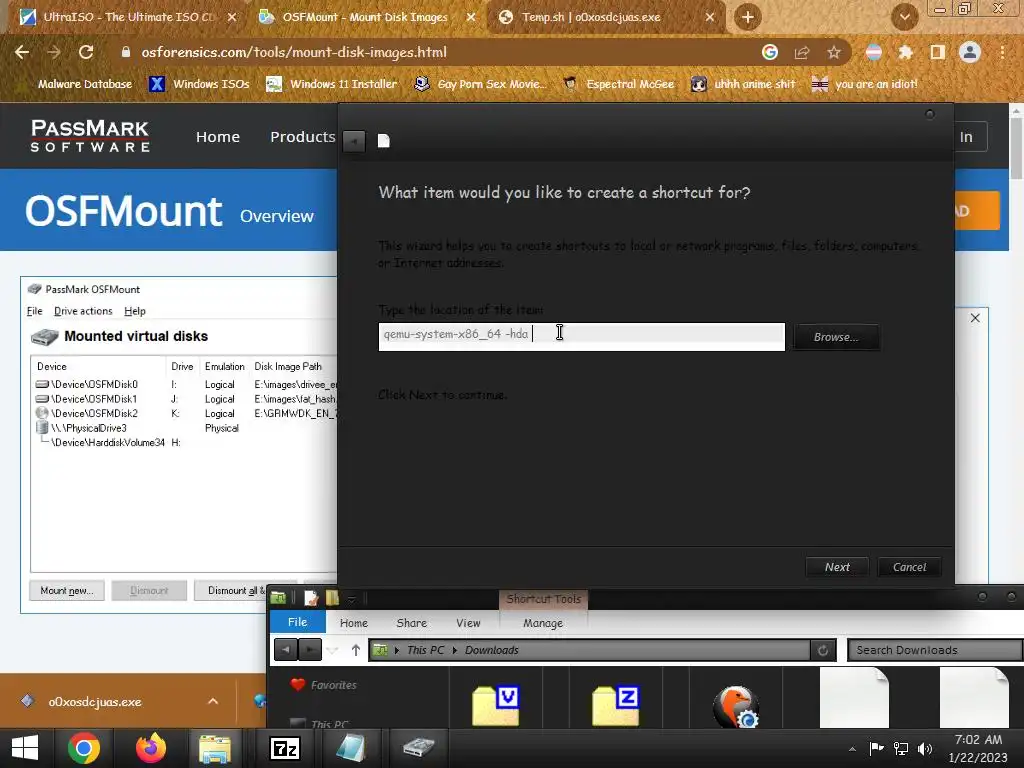Open the volume control in system tray
The image size is (1024, 768).
point(925,748)
